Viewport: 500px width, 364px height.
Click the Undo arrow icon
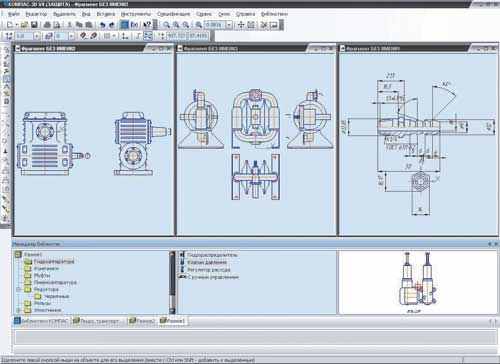click(103, 25)
